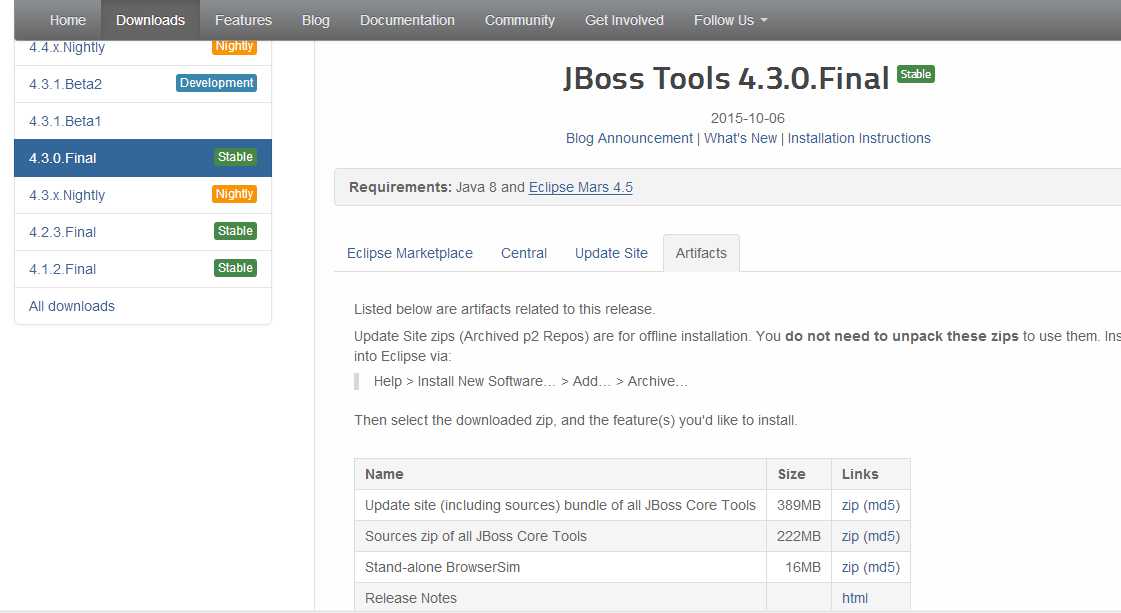
Task: Select the 4.3.0.Final stable version
Action: click(x=143, y=158)
